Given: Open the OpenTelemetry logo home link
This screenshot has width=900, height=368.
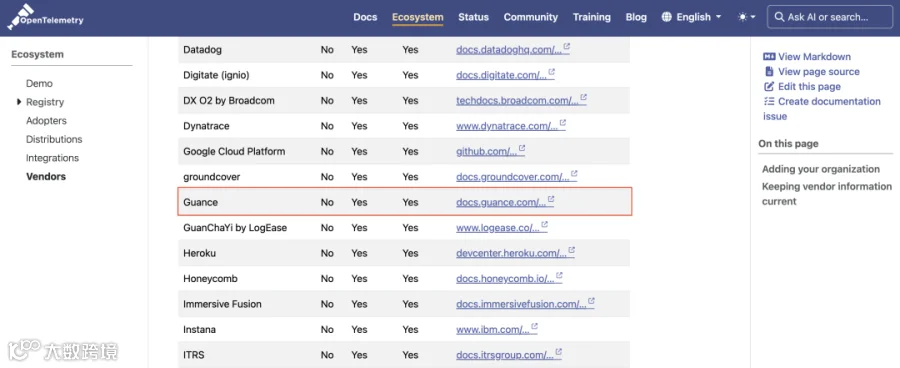Looking at the screenshot, I should click(x=45, y=17).
